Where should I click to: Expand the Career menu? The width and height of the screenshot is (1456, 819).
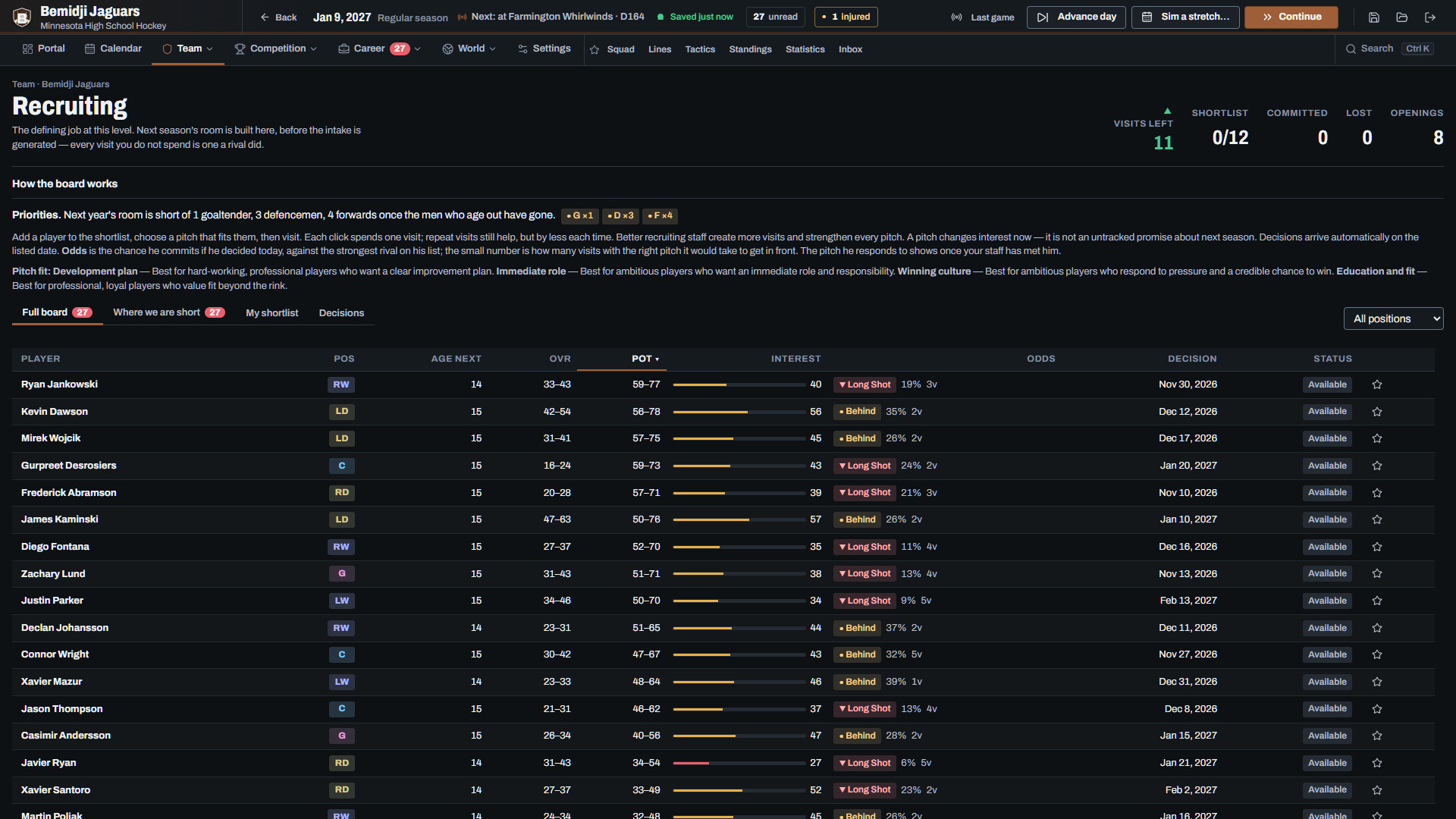(x=379, y=49)
